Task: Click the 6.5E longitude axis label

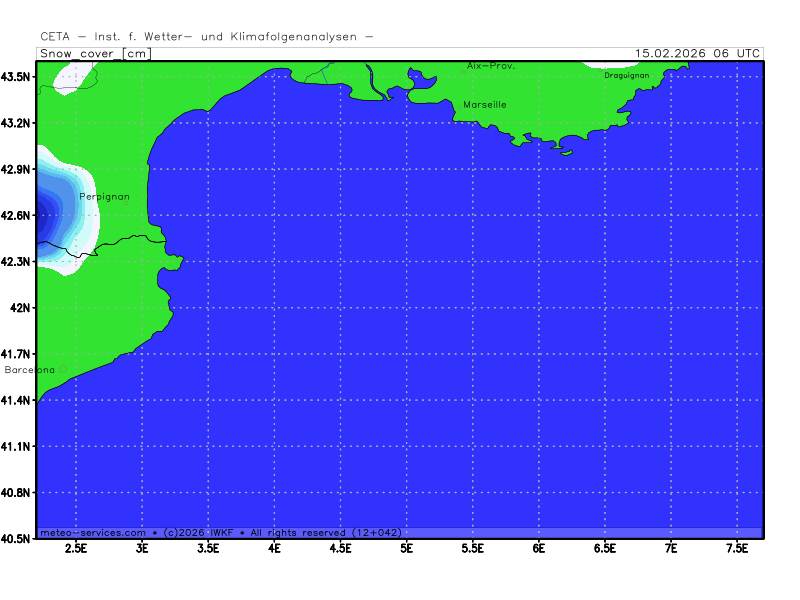Action: (605, 549)
